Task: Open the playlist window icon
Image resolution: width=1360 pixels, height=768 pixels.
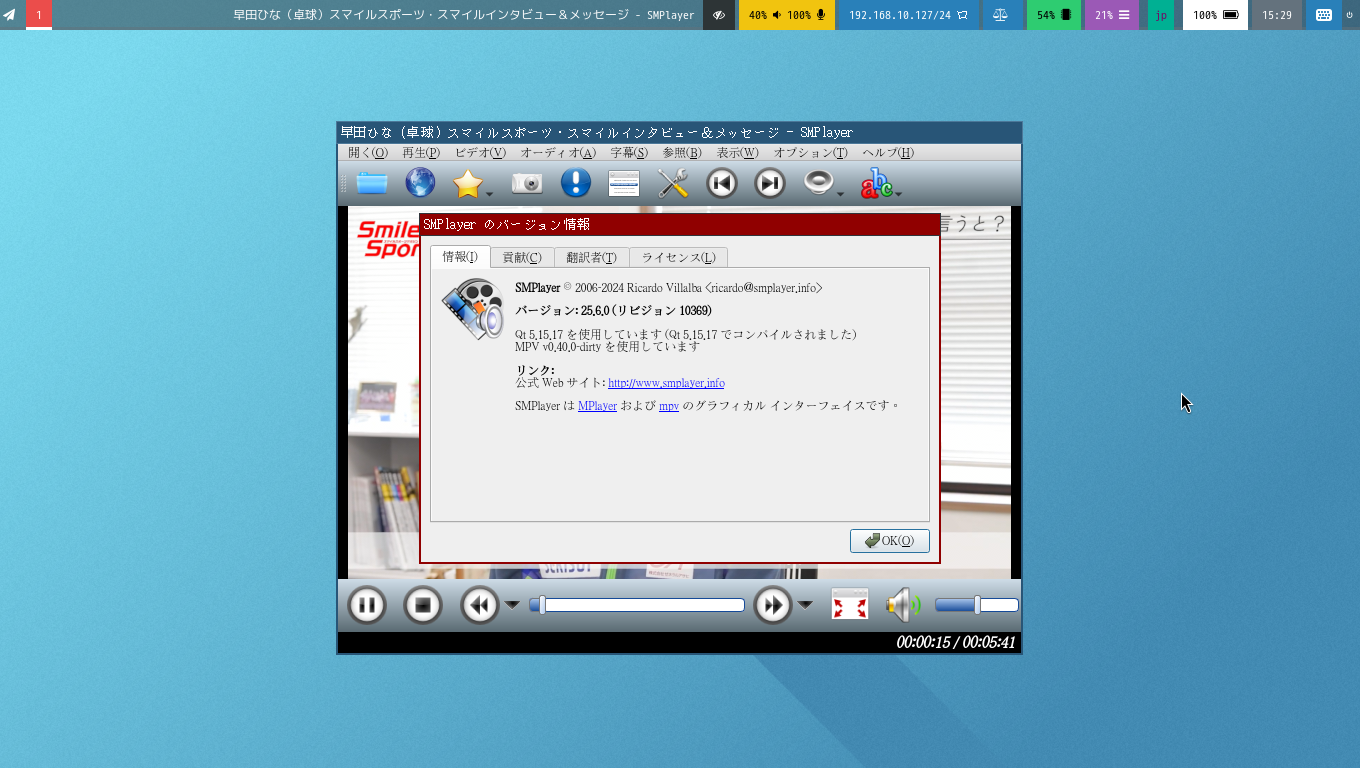Action: click(624, 183)
